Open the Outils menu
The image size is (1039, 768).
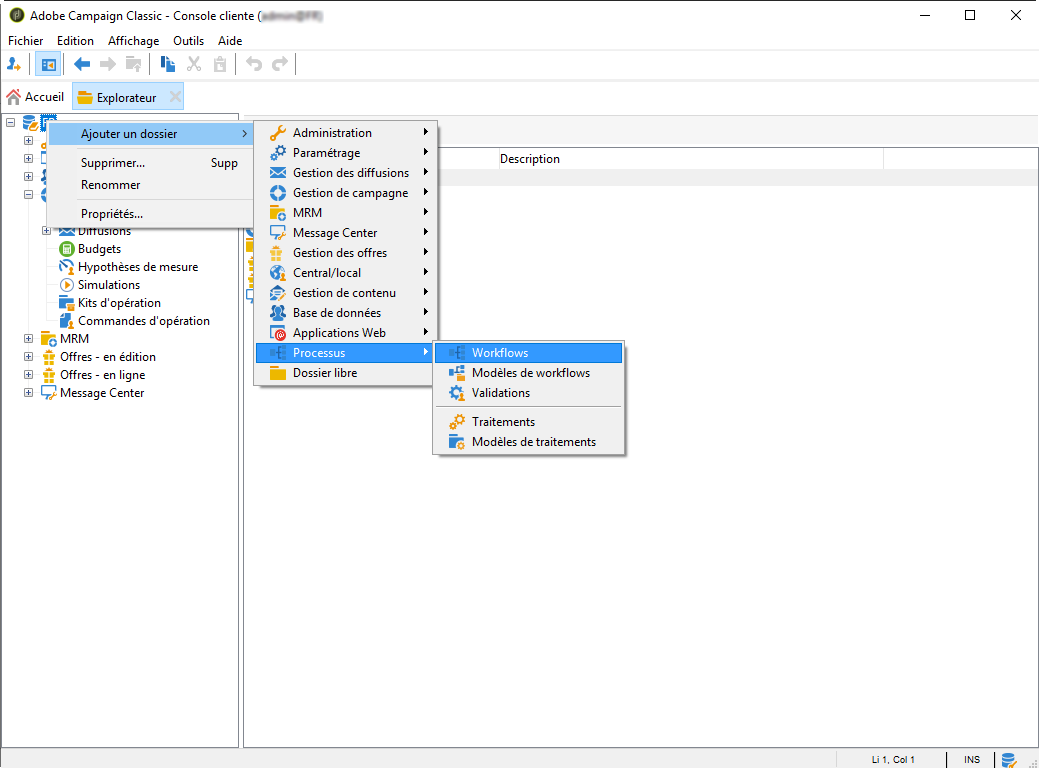click(188, 41)
